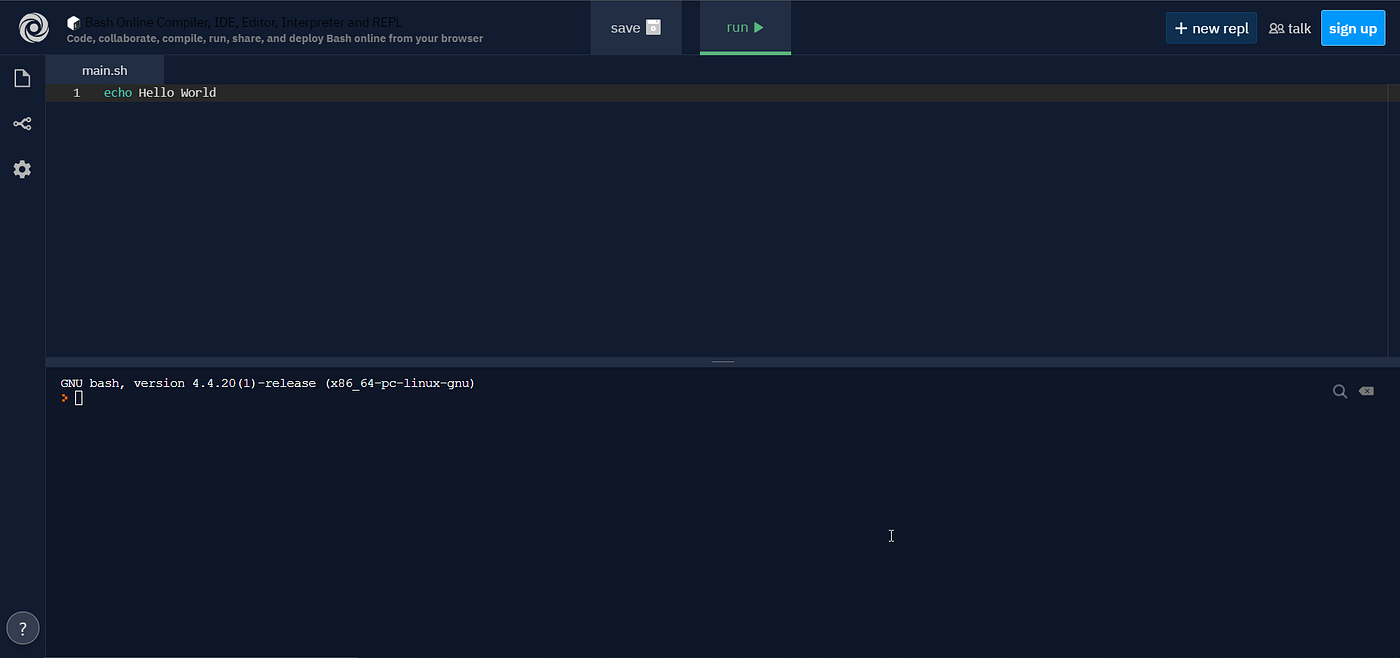Select the main.sh tab
Image resolution: width=1400 pixels, height=658 pixels.
point(104,70)
